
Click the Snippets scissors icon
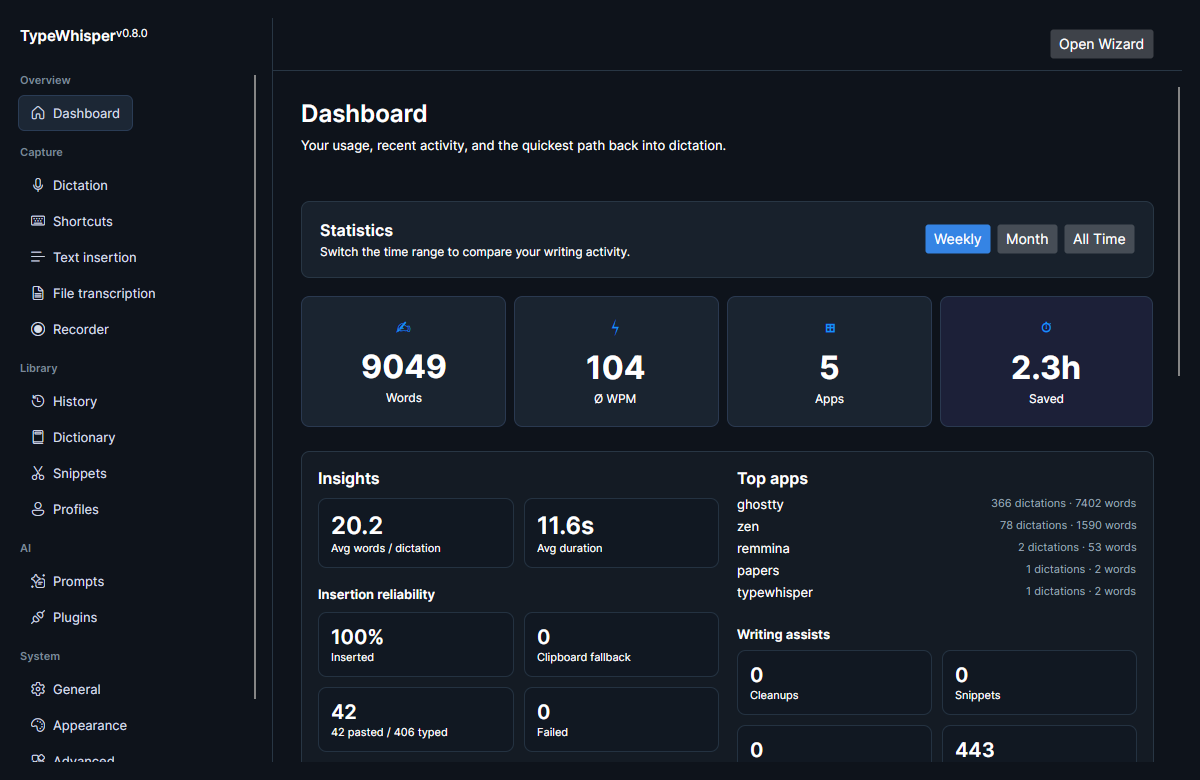pos(38,473)
